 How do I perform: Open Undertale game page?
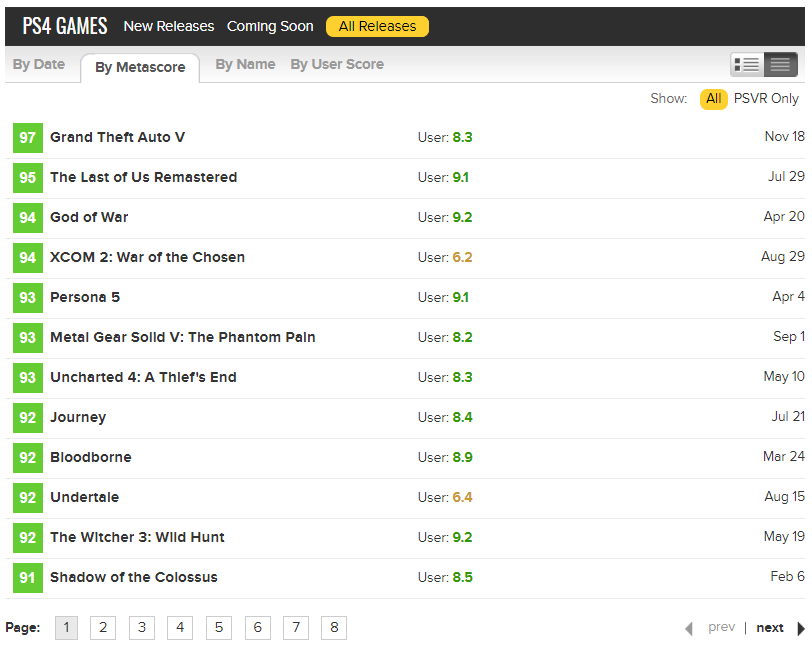[x=84, y=497]
